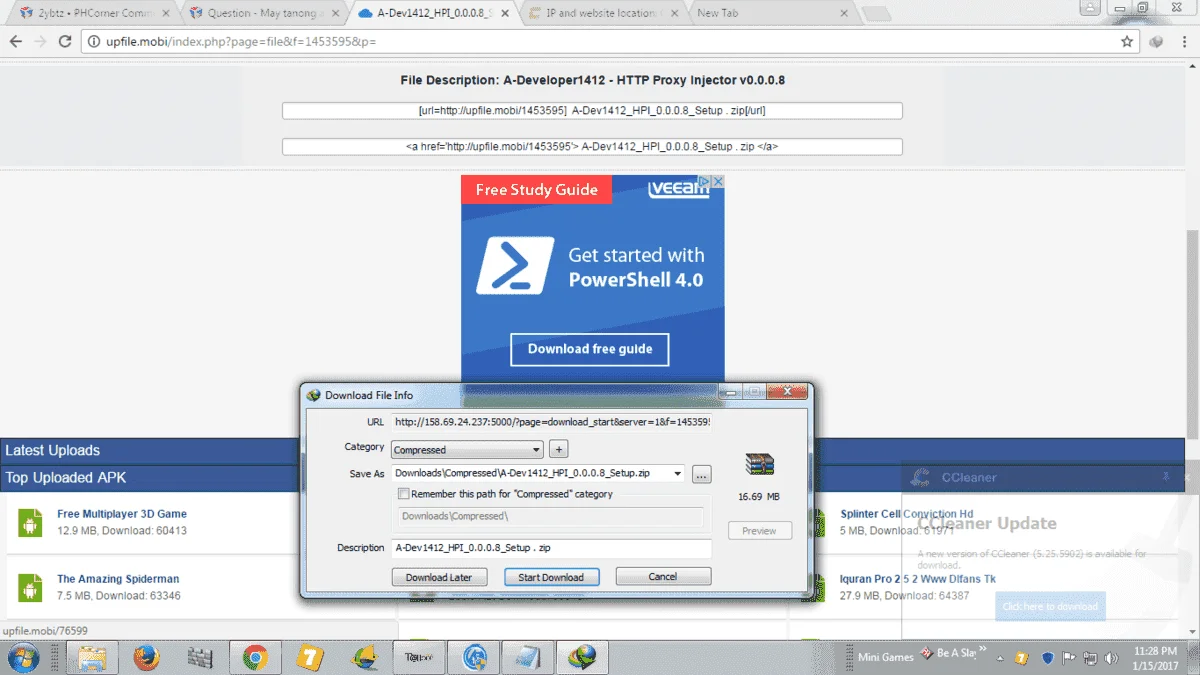Viewport: 1200px width, 675px height.
Task: Show hidden tray icons with the arrow
Action: click(1000, 658)
